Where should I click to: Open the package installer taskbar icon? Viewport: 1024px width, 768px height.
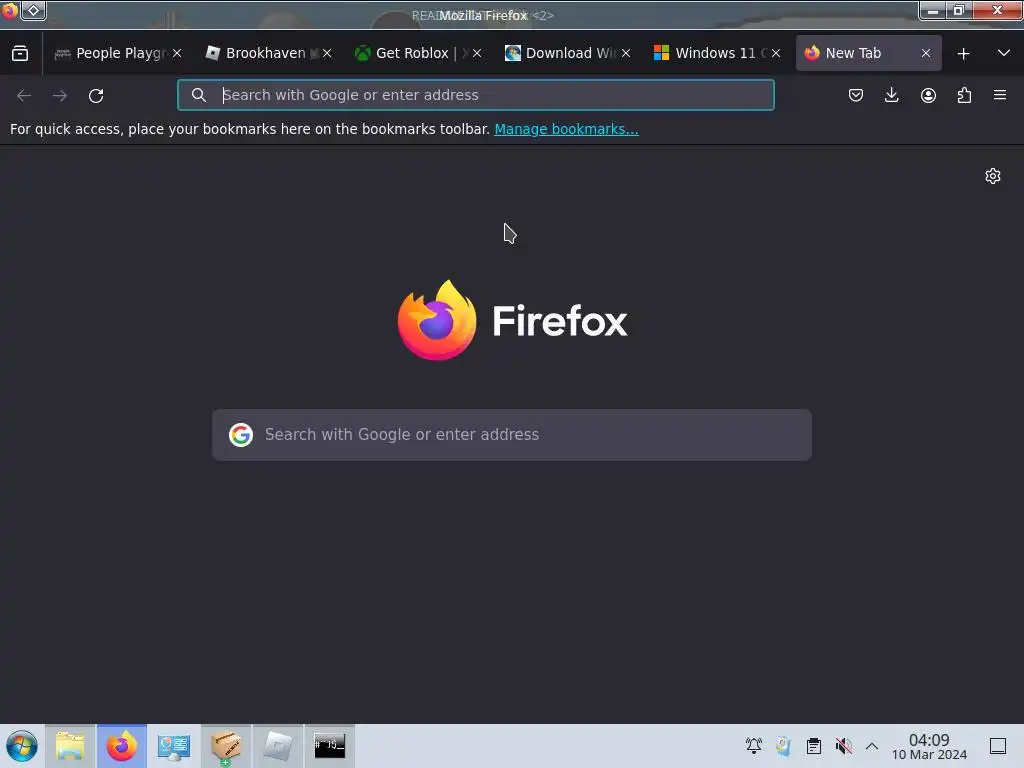[x=226, y=746]
